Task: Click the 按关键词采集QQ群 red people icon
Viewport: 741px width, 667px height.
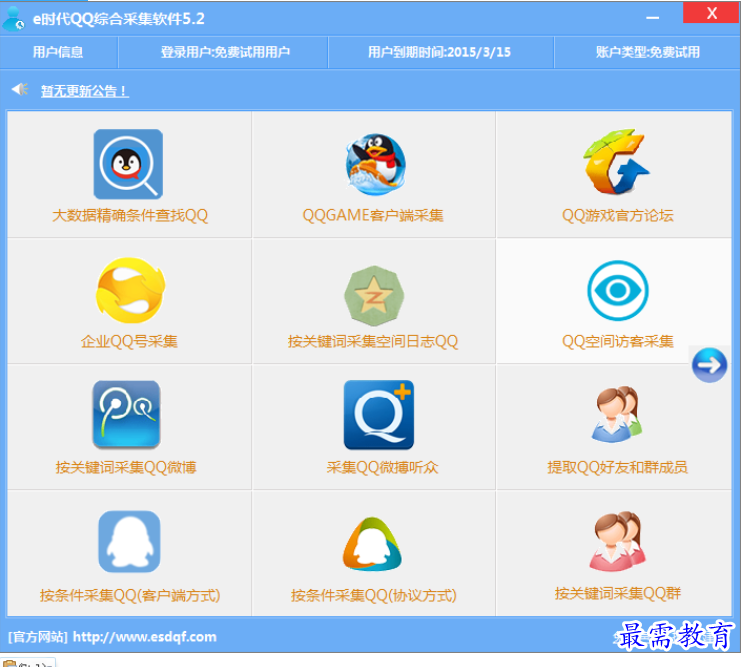Action: [x=616, y=541]
